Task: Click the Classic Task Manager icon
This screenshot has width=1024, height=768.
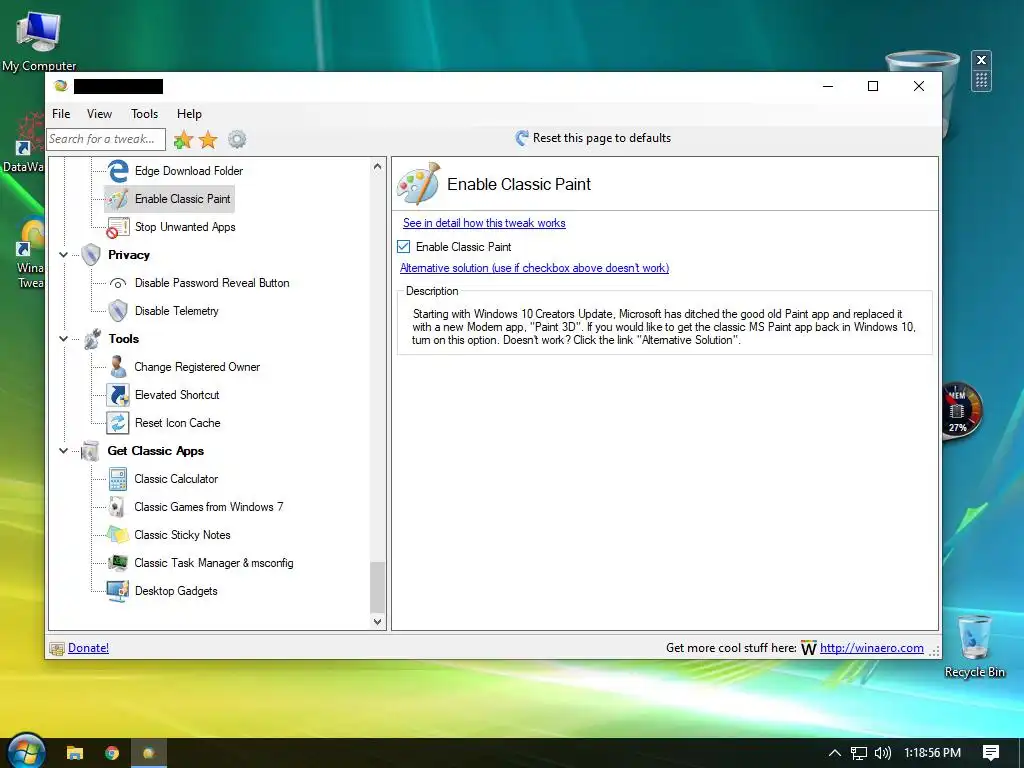Action: point(118,563)
